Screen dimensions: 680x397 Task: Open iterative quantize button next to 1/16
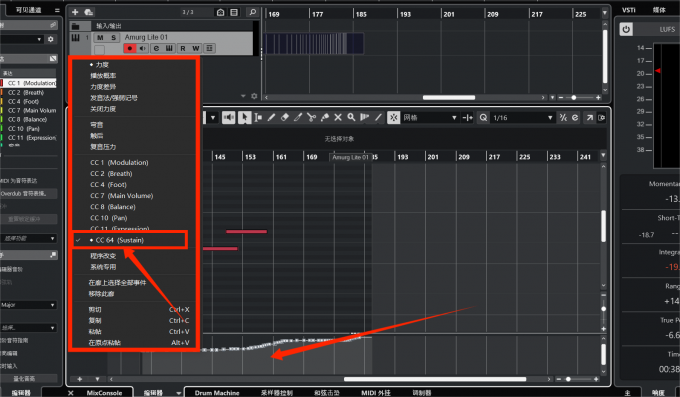click(563, 118)
